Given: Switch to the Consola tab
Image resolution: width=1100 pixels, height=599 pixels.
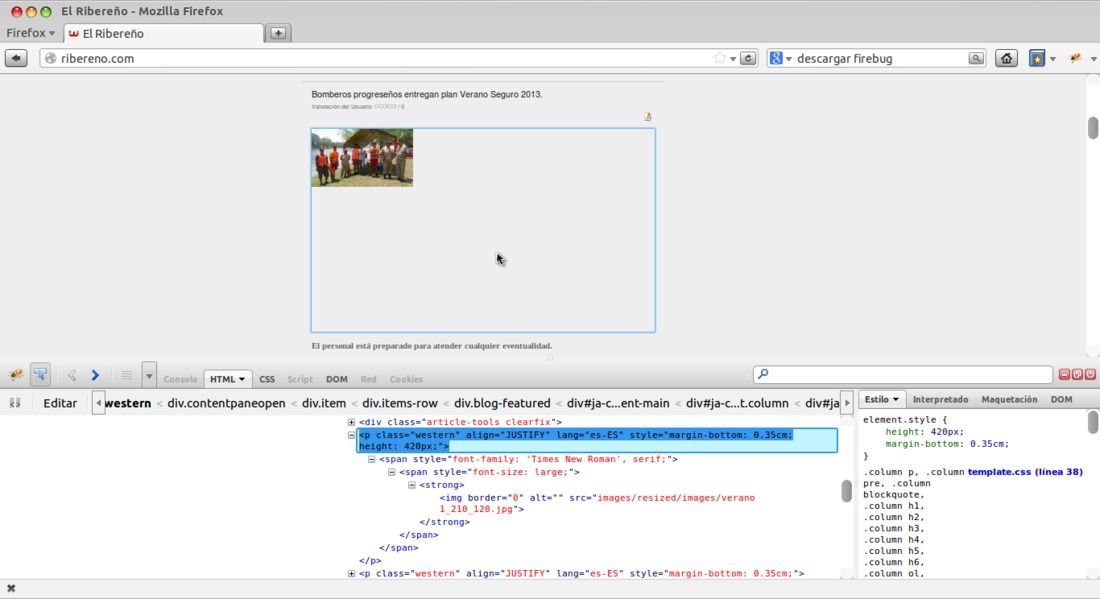Looking at the screenshot, I should click(x=180, y=379).
